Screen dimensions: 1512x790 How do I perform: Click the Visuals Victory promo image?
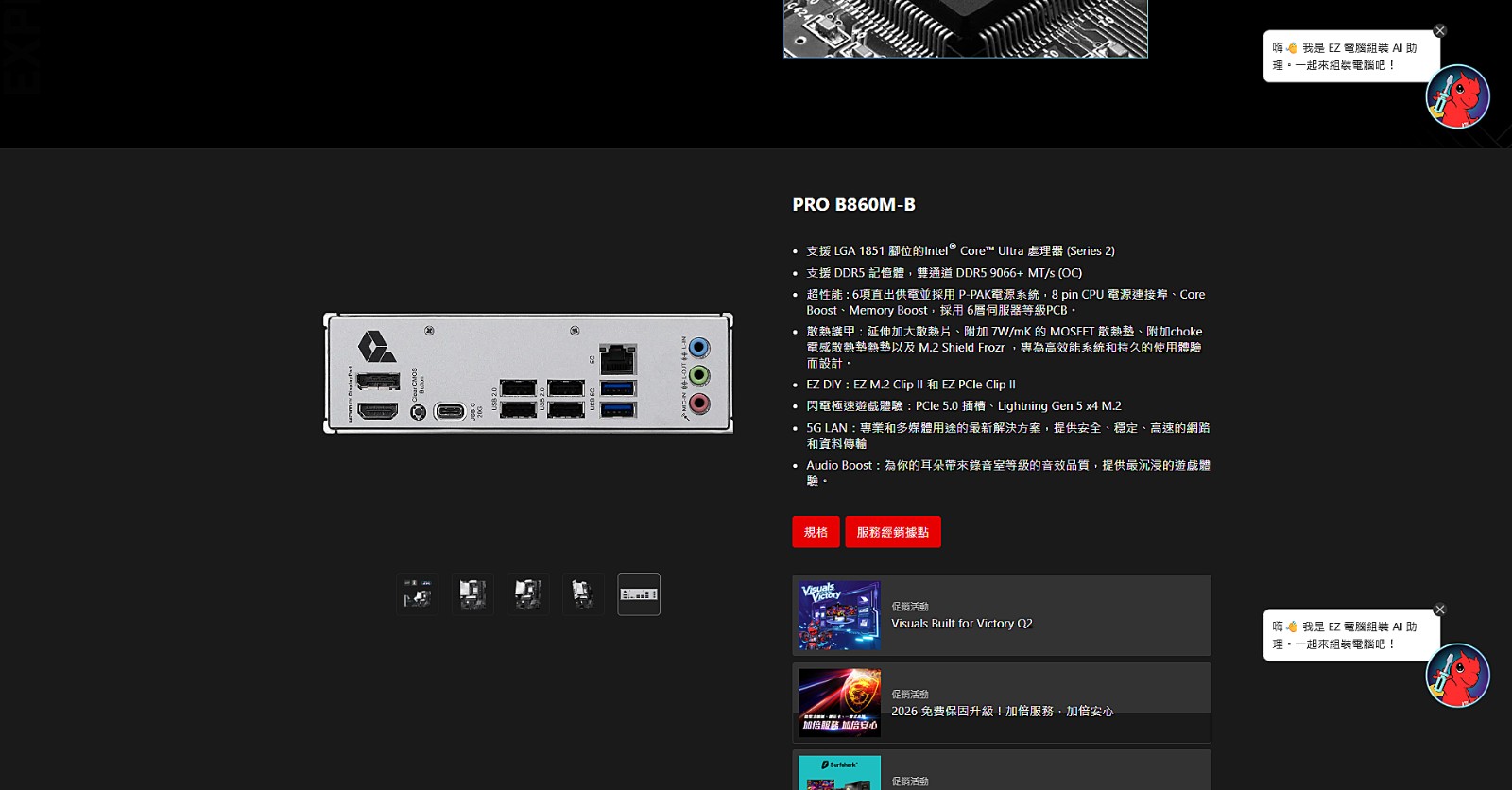(x=839, y=615)
